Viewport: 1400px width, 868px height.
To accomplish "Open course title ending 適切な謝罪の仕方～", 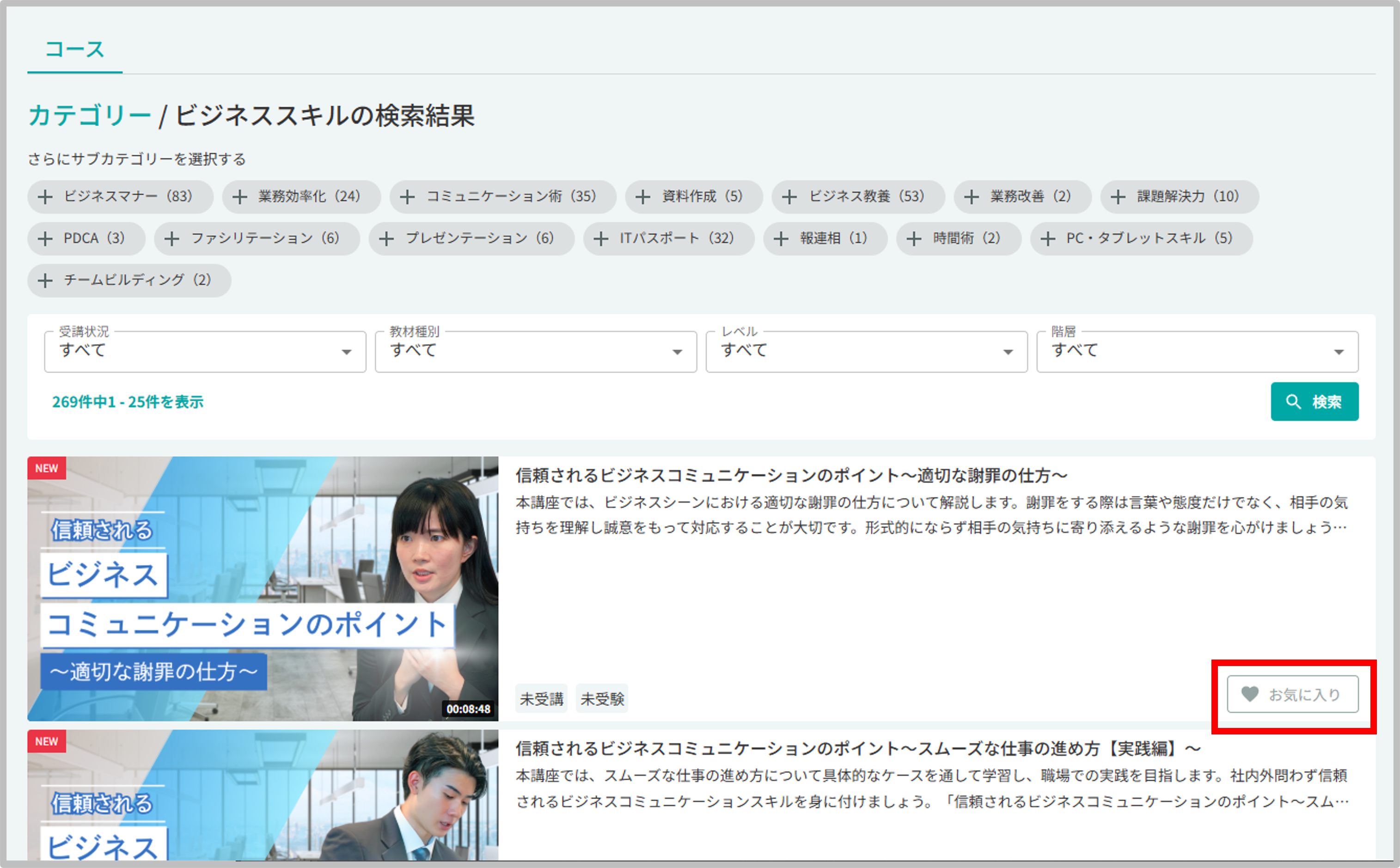I will [x=791, y=475].
